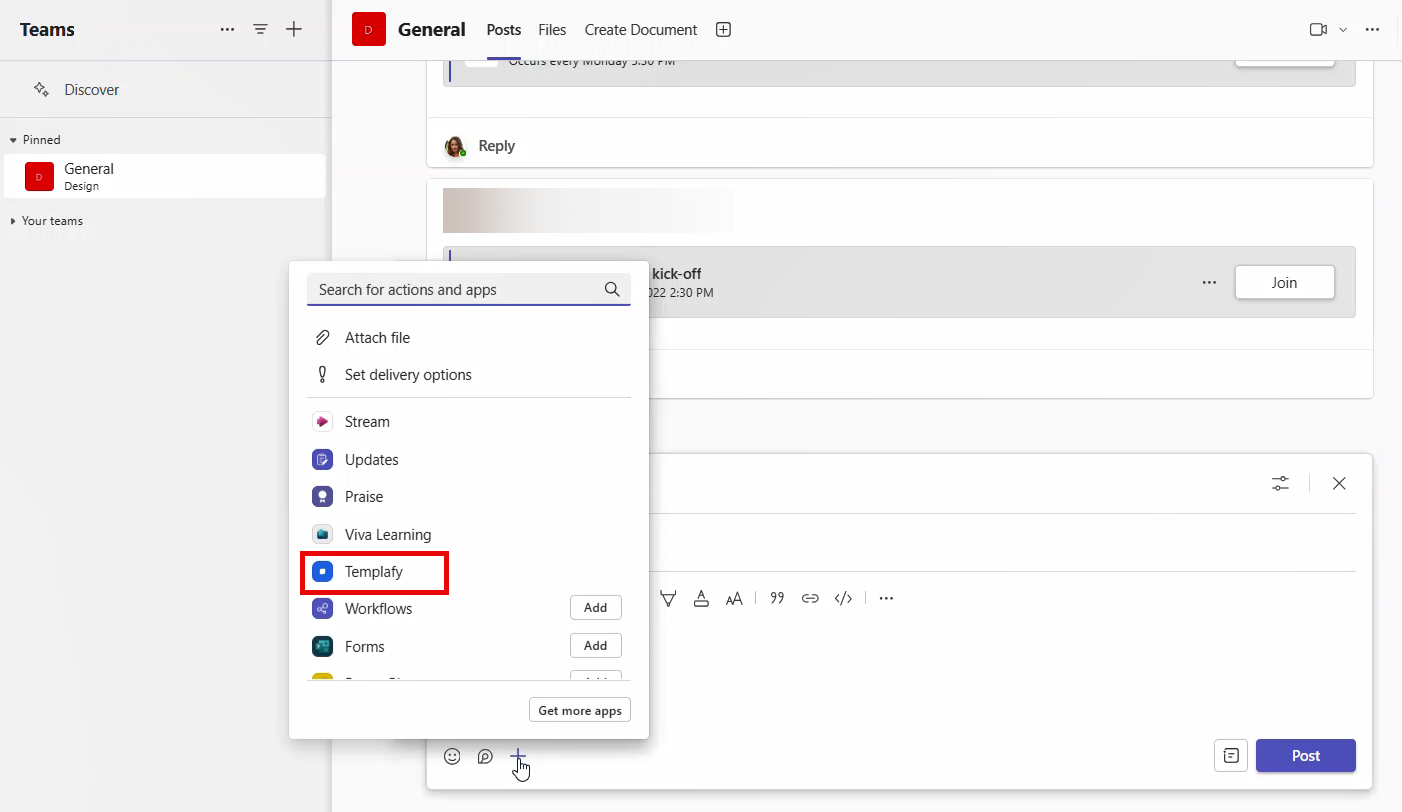Viewport: 1402px width, 812px height.
Task: Type in the actions and apps search field
Action: coord(460,289)
